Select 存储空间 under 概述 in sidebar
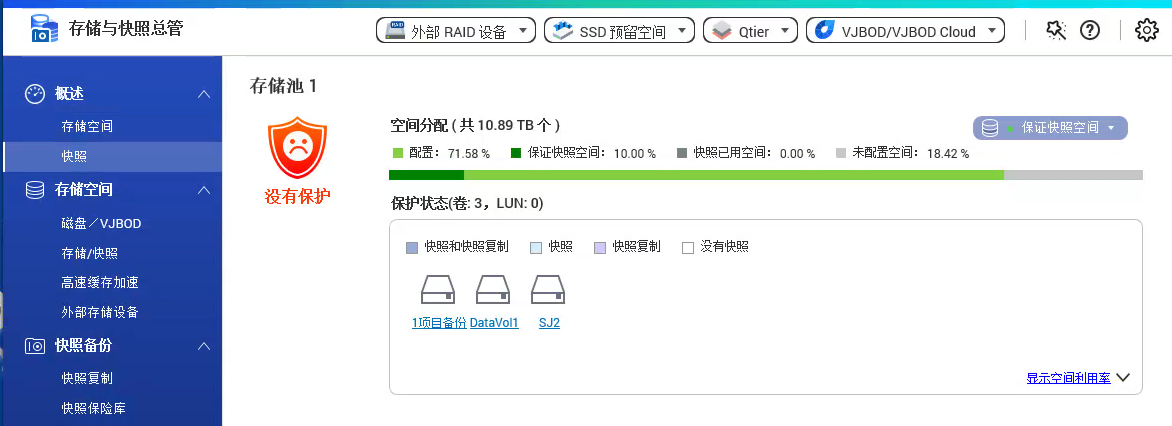Image resolution: width=1172 pixels, height=426 pixels. (87, 126)
